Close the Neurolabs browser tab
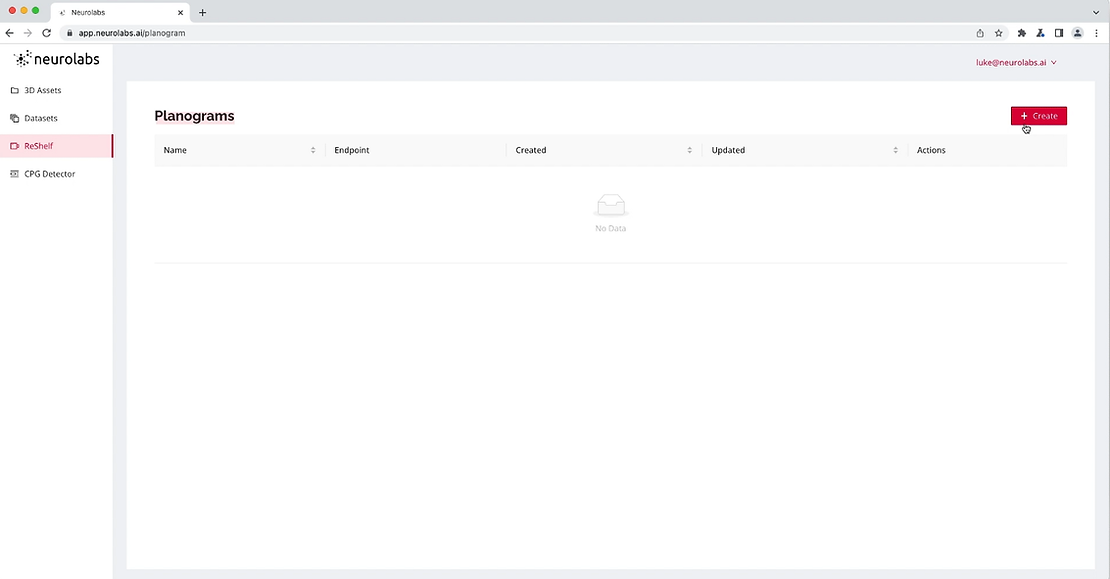This screenshot has height=579, width=1110. tap(180, 13)
